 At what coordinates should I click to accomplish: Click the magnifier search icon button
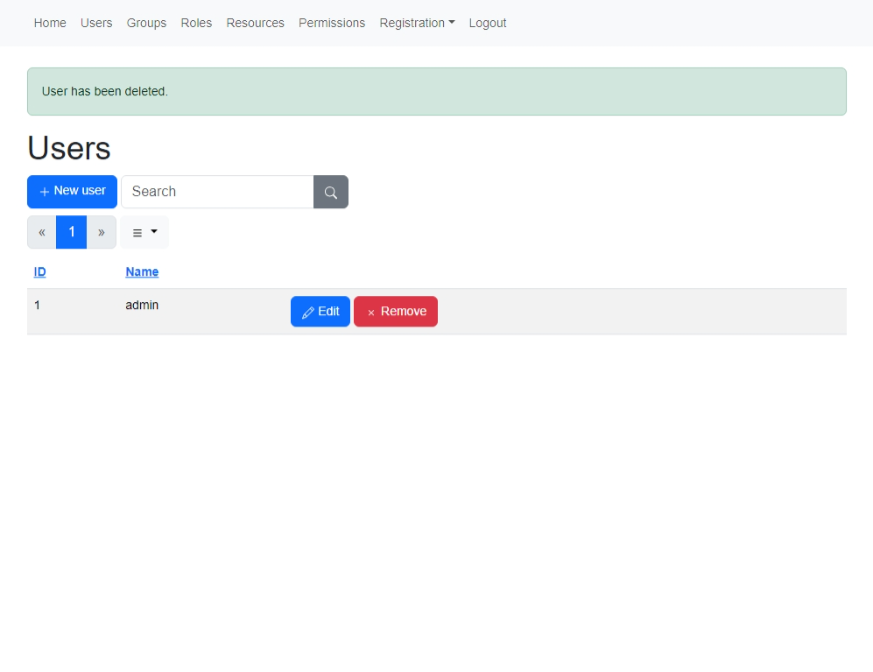331,192
